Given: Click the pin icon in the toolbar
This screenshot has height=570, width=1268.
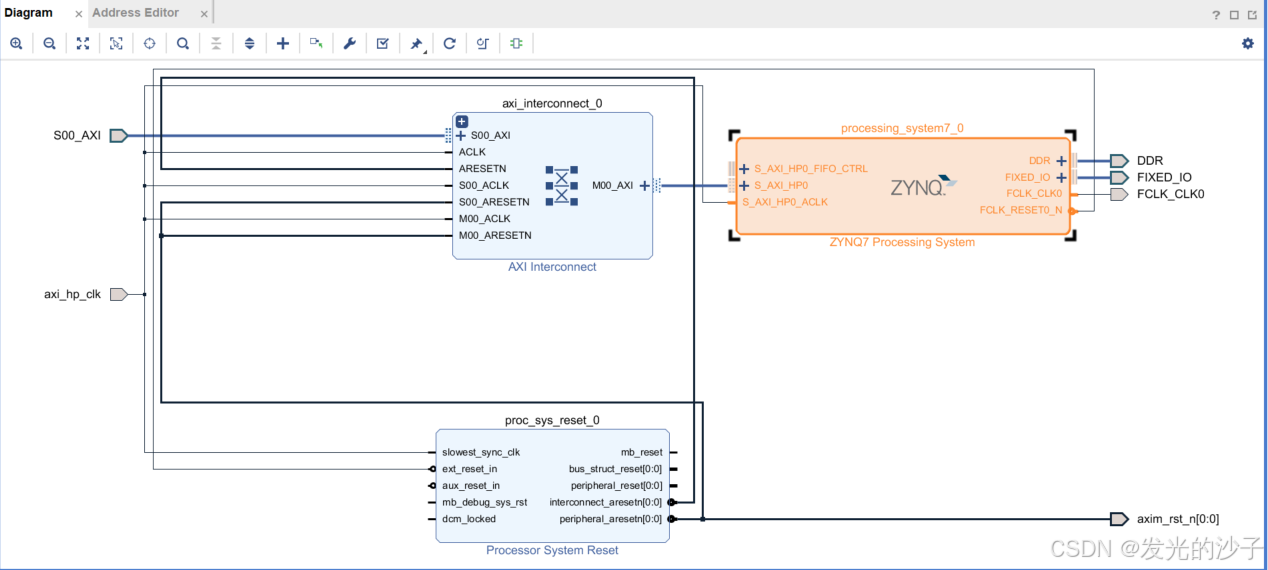Looking at the screenshot, I should [416, 43].
